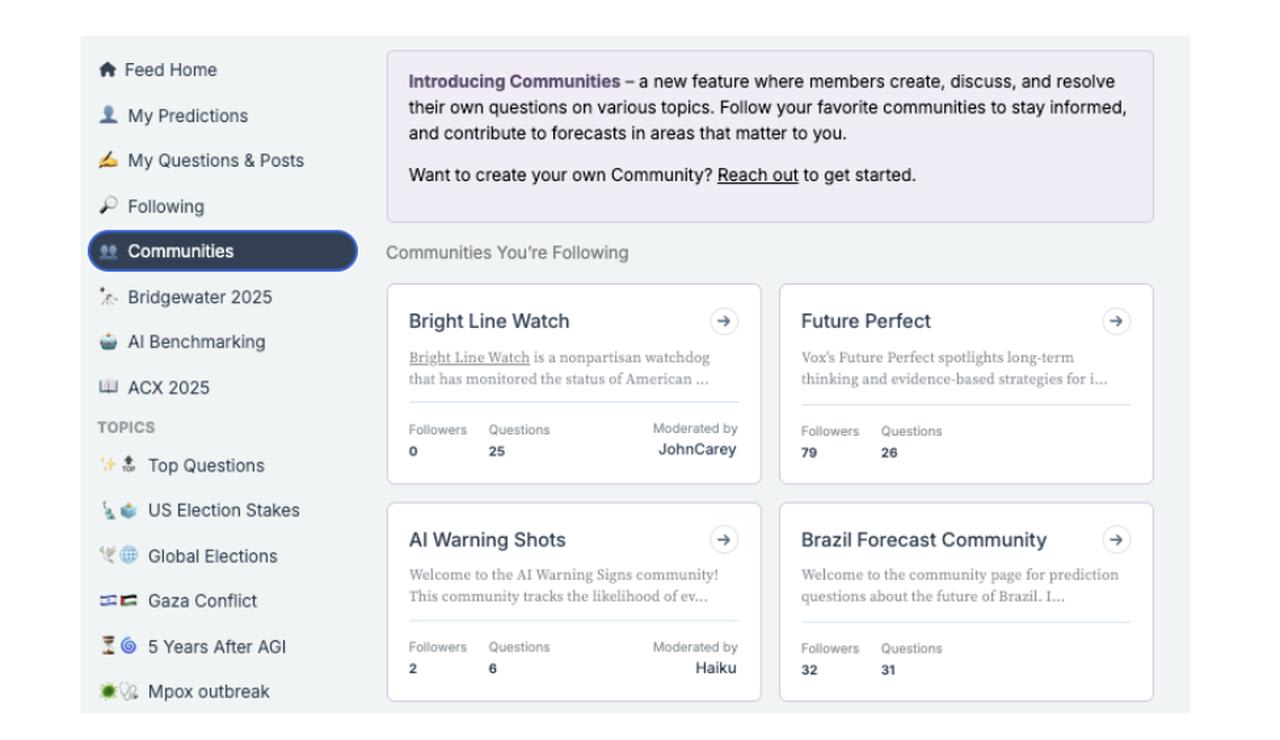
Task: Click the AI Benchmarking icon in sidebar
Action: 108,342
